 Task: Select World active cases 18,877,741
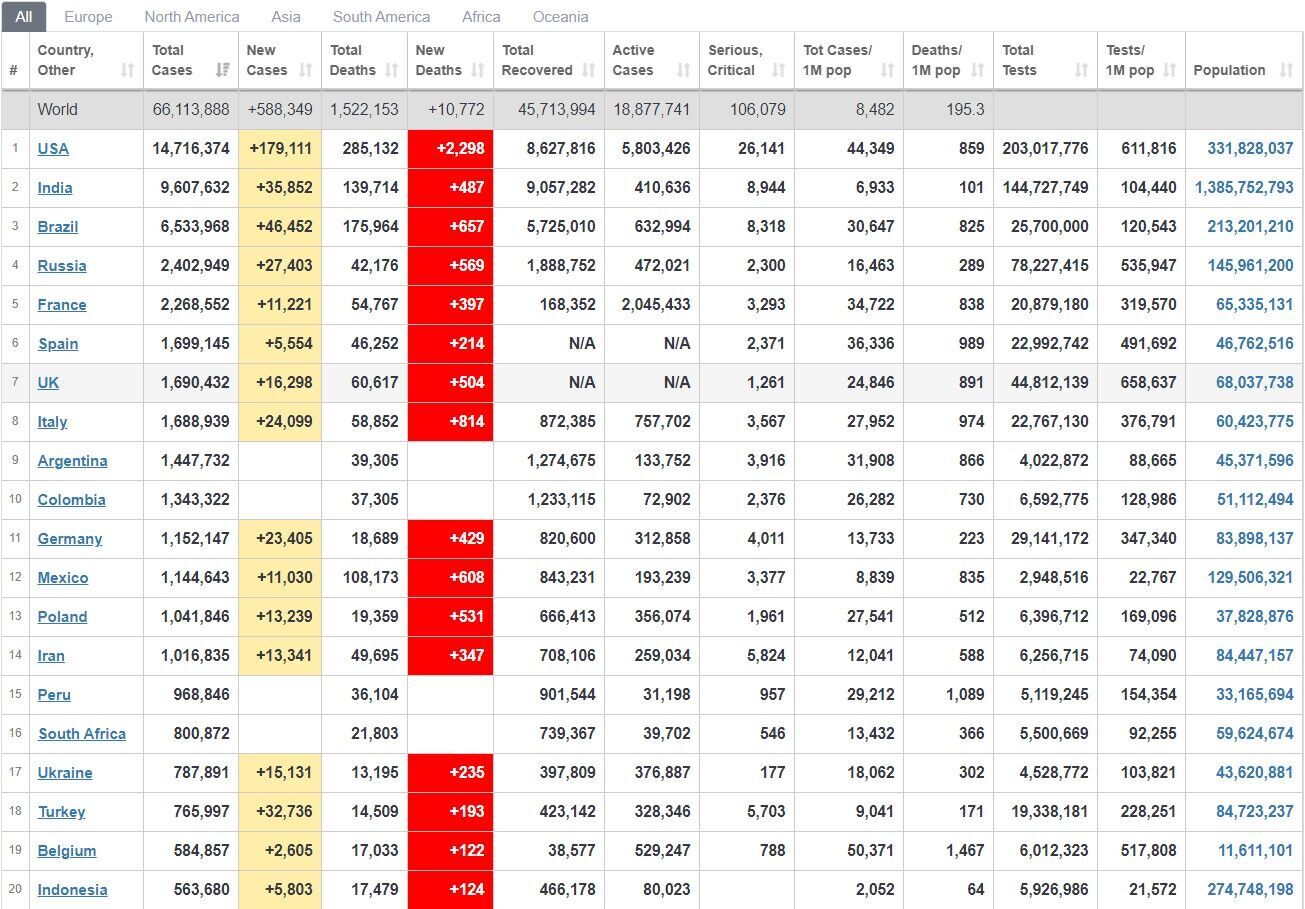pyautogui.click(x=651, y=109)
